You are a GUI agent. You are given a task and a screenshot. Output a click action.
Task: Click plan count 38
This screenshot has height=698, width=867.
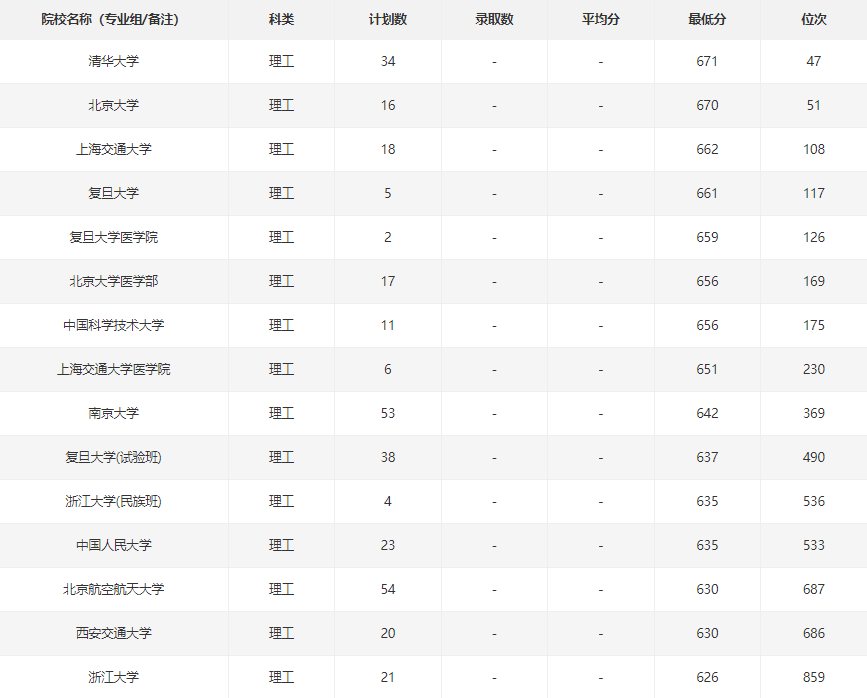[388, 457]
